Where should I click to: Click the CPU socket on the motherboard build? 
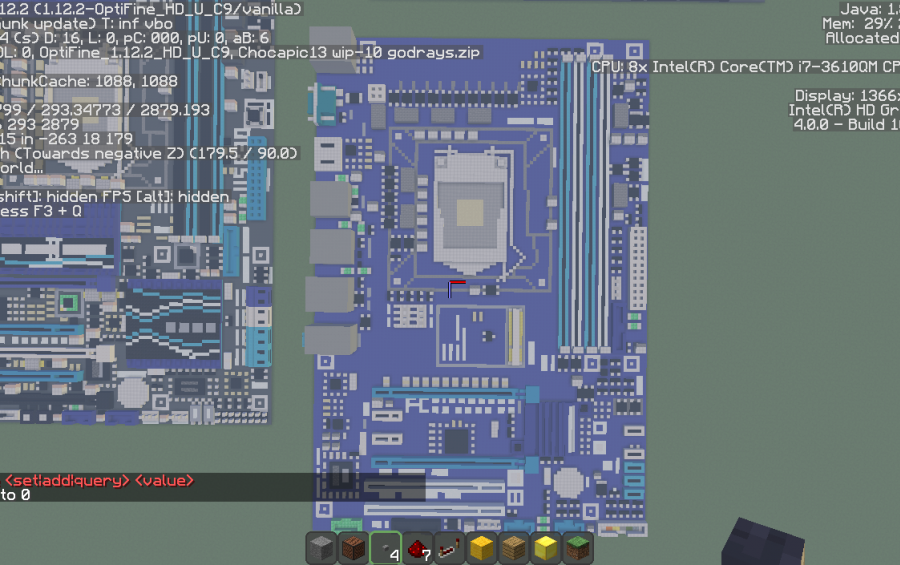470,211
